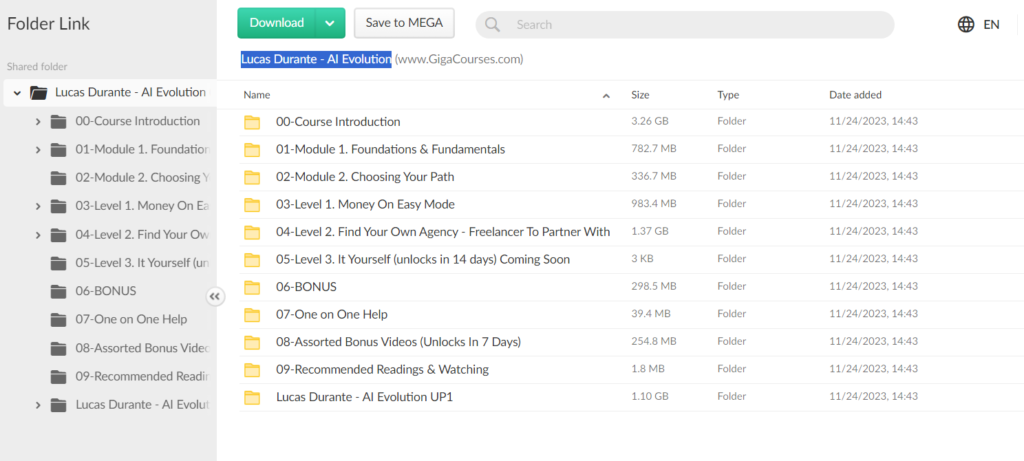1024x461 pixels.
Task: Sort files by Size column header
Action: coord(640,95)
